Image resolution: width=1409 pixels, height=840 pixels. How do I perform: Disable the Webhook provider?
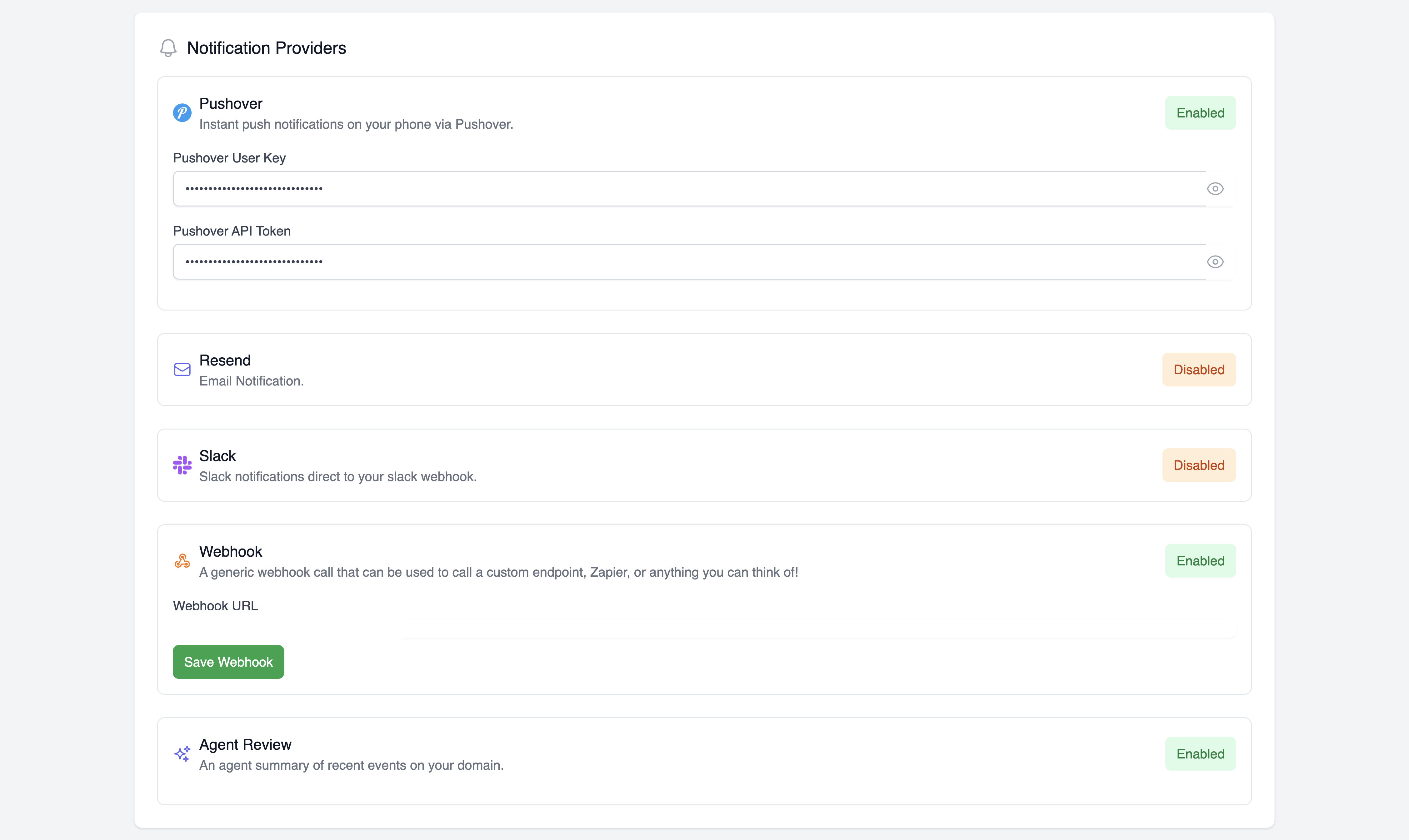(x=1200, y=560)
